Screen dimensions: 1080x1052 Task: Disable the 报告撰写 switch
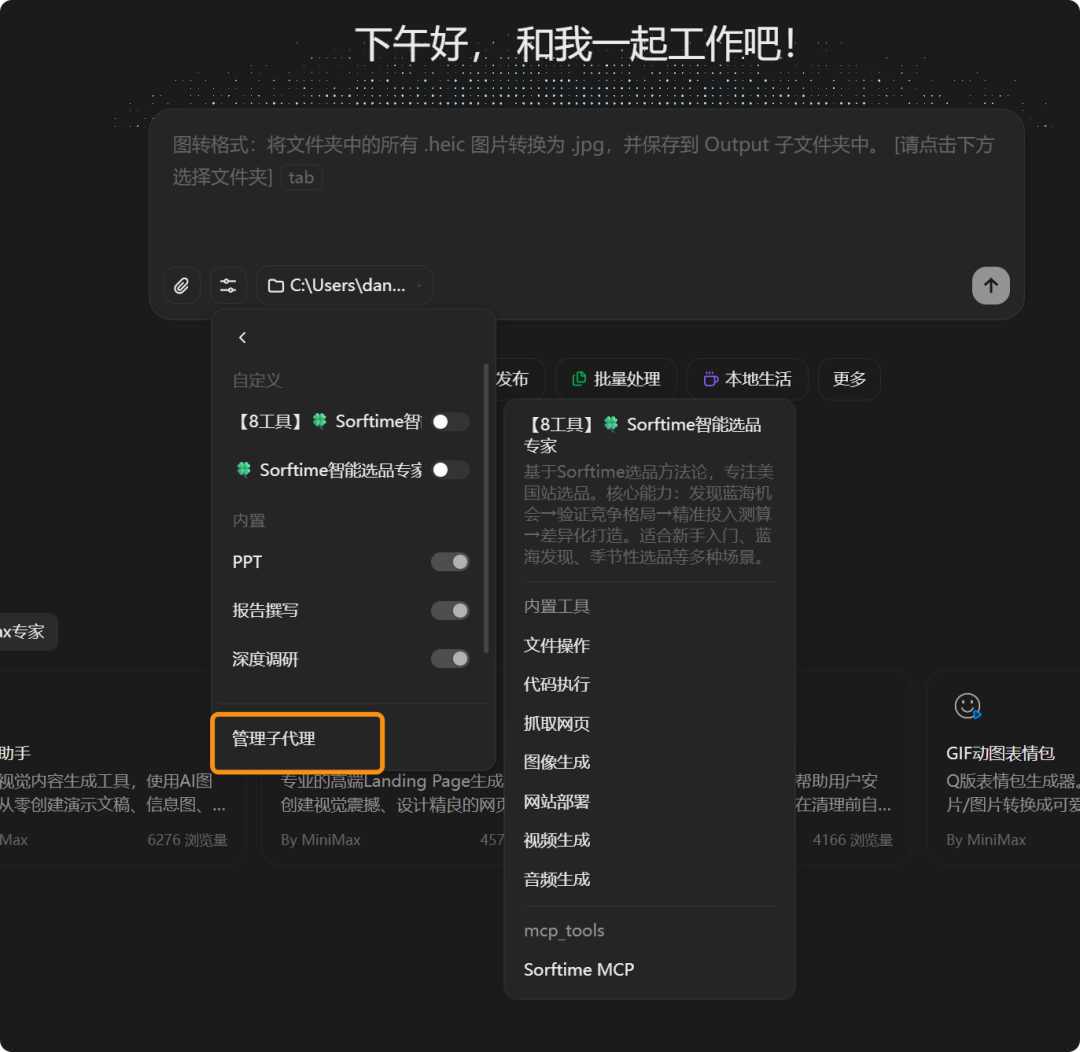click(x=450, y=610)
